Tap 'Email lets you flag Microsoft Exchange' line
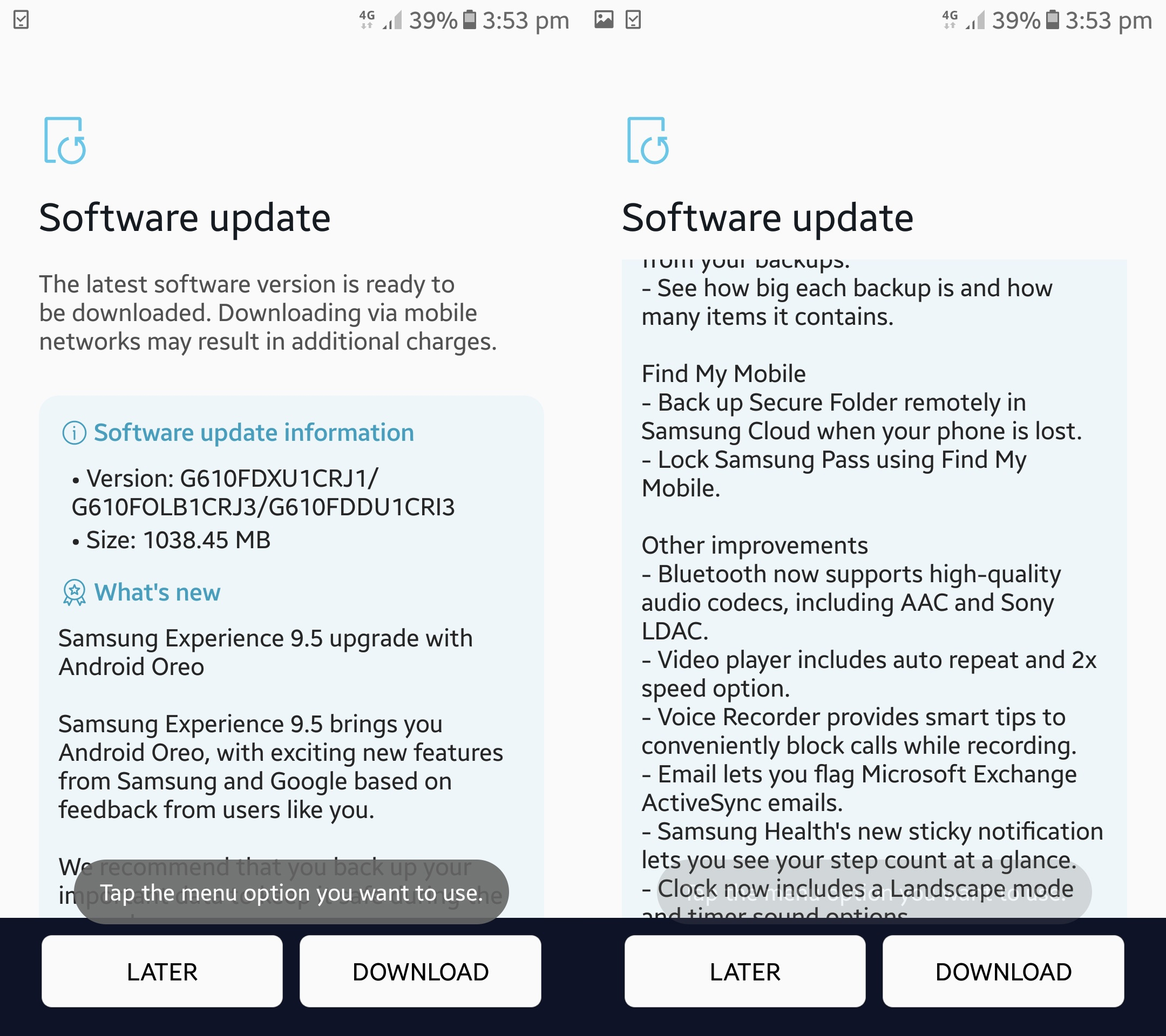The height and width of the screenshot is (1036, 1166). click(x=859, y=788)
